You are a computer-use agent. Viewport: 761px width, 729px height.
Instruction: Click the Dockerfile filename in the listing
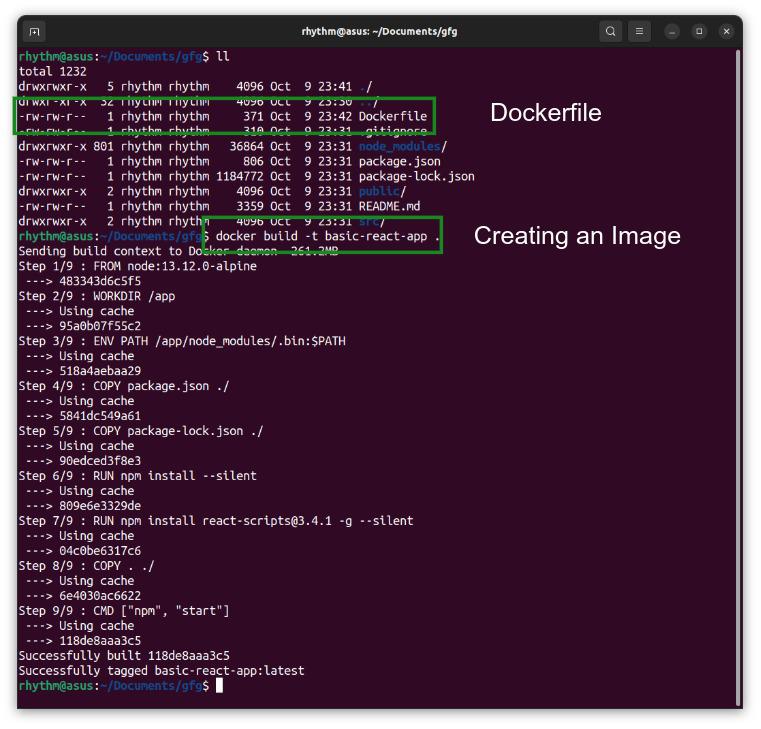pyautogui.click(x=392, y=116)
